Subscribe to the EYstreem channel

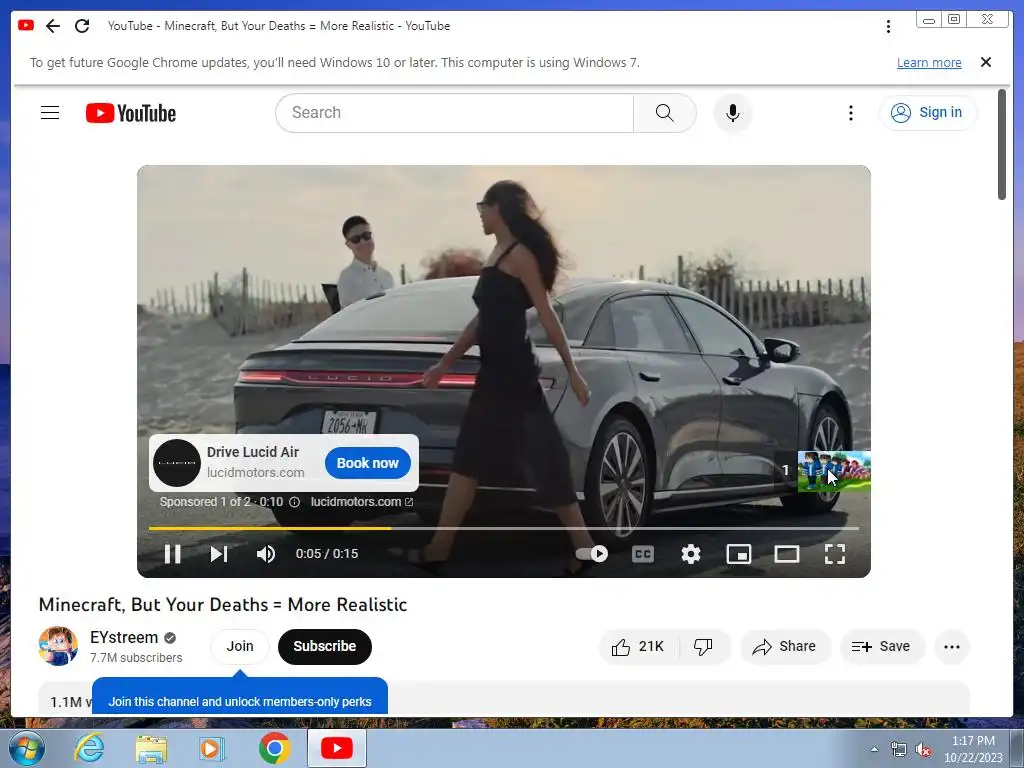[325, 647]
